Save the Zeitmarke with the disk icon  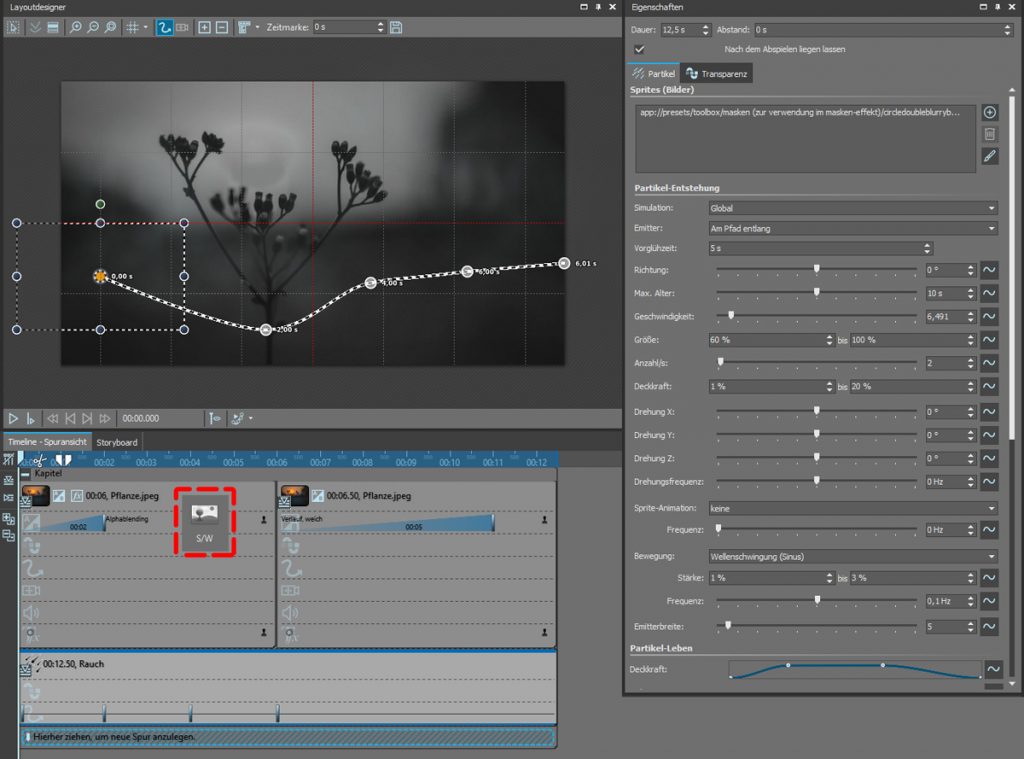pos(396,27)
